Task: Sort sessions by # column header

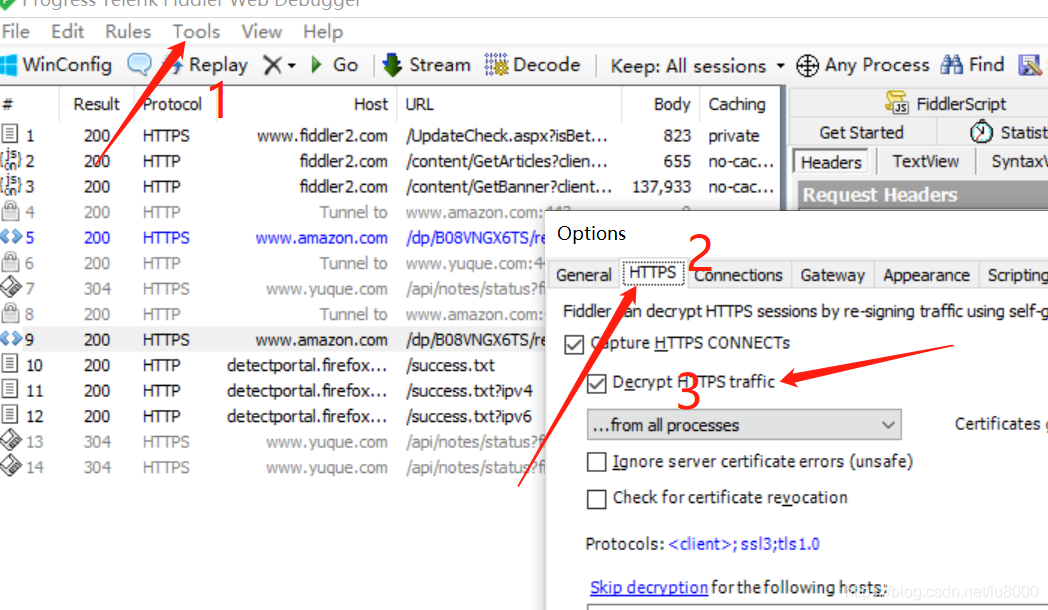Action: click(x=7, y=104)
